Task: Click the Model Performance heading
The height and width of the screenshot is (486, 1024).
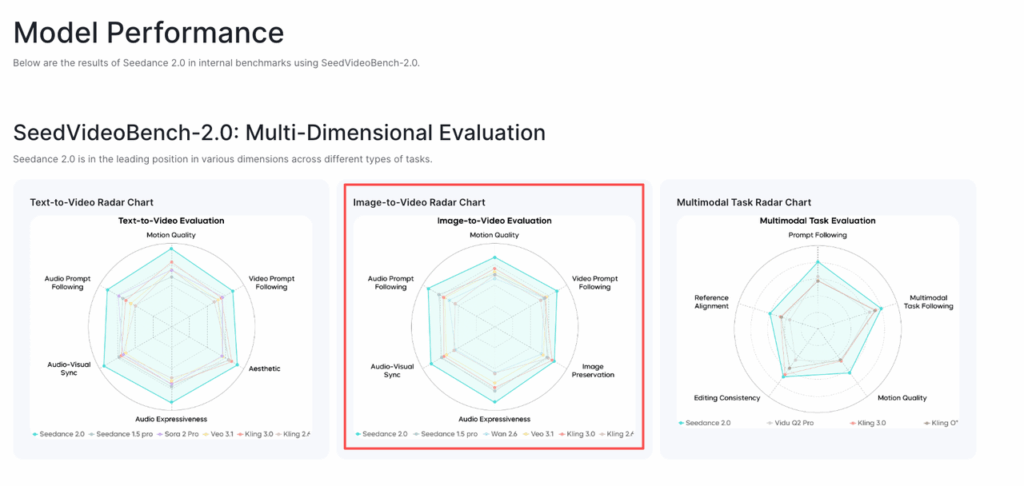Action: tap(148, 32)
